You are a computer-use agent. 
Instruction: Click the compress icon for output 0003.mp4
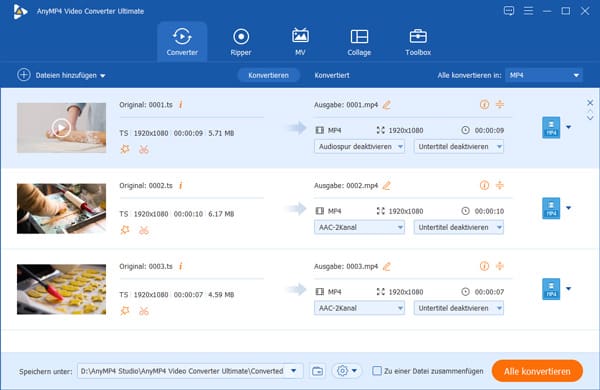tap(500, 266)
